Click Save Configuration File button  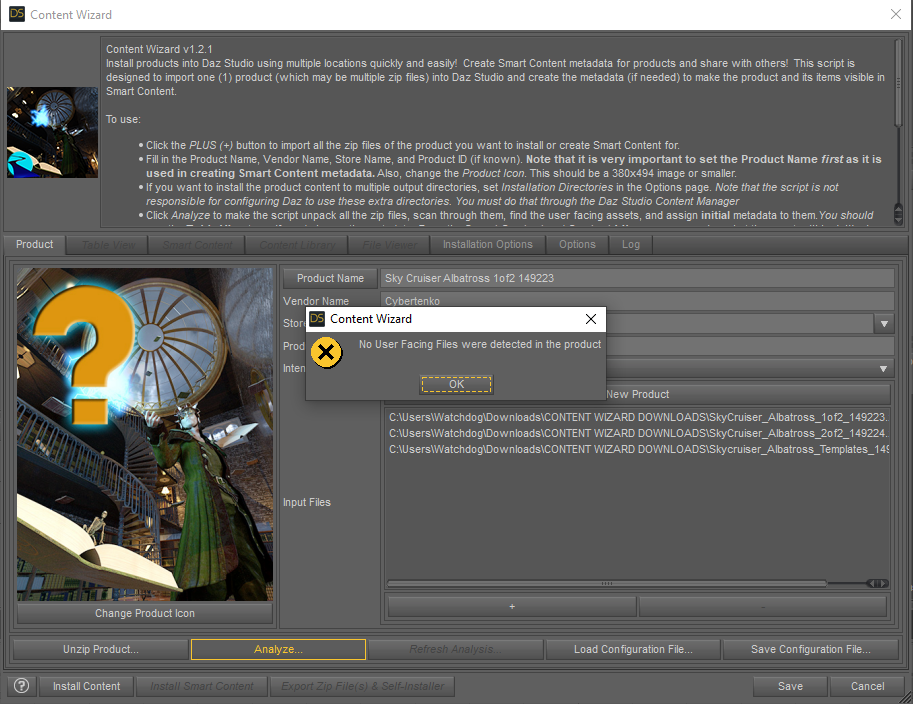point(811,649)
